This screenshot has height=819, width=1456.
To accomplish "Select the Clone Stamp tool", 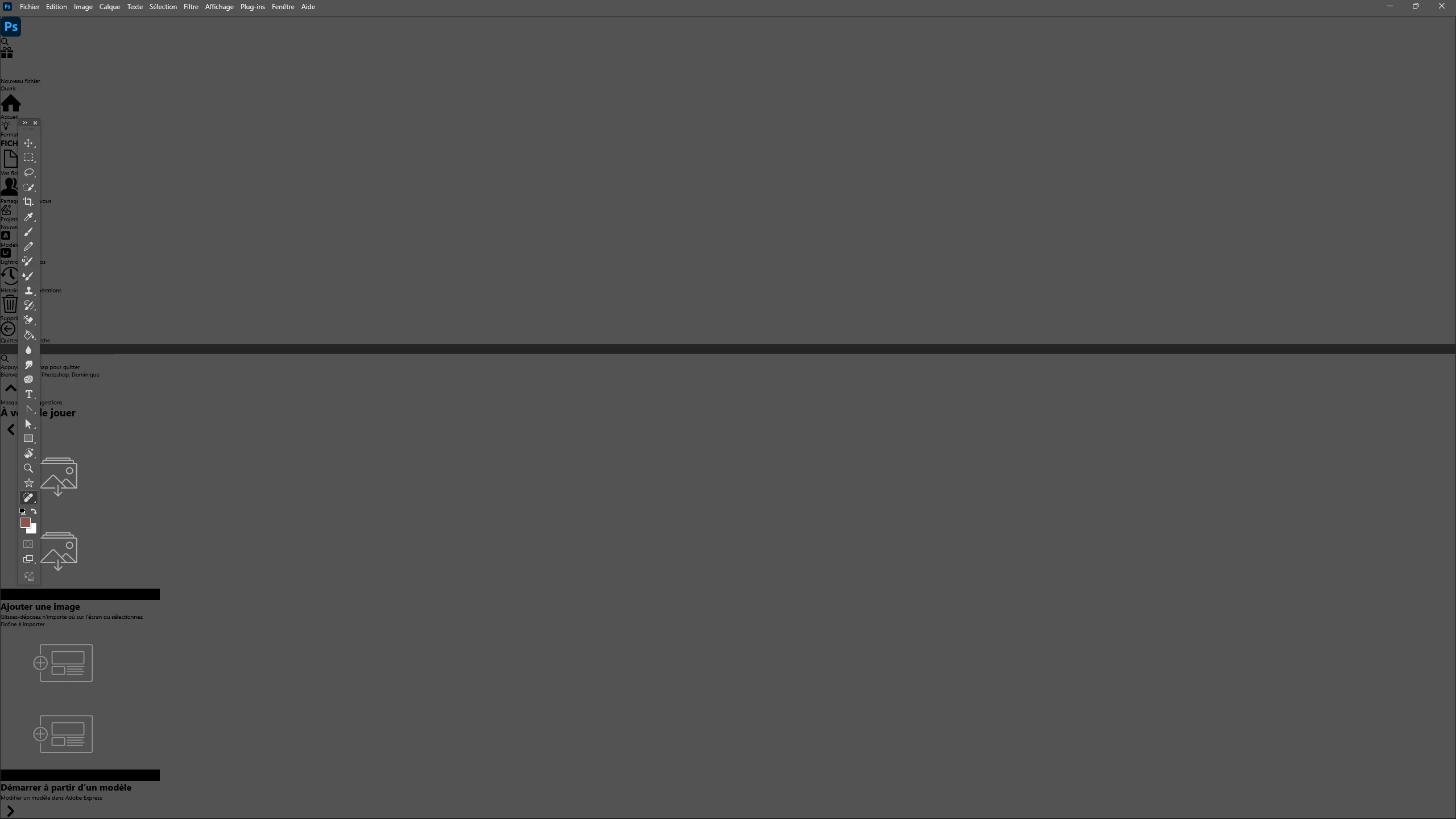I will tap(28, 291).
